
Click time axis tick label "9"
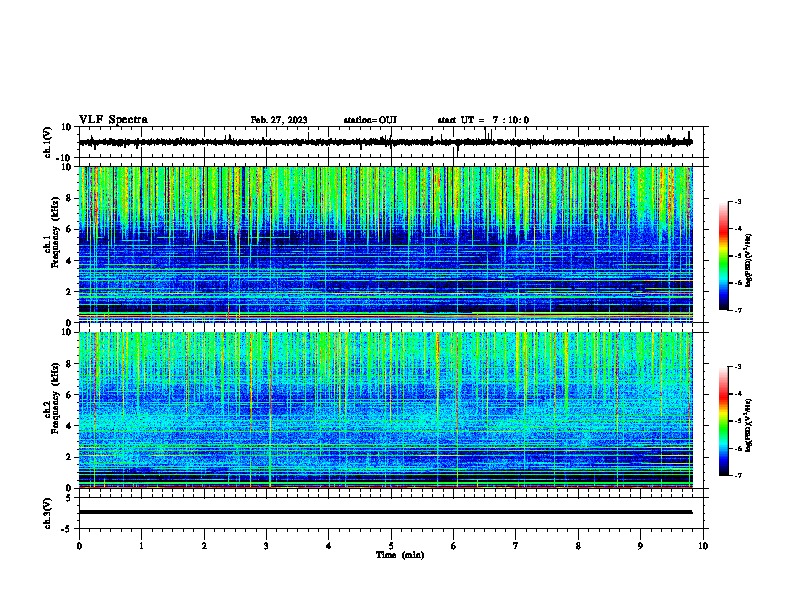[640, 546]
